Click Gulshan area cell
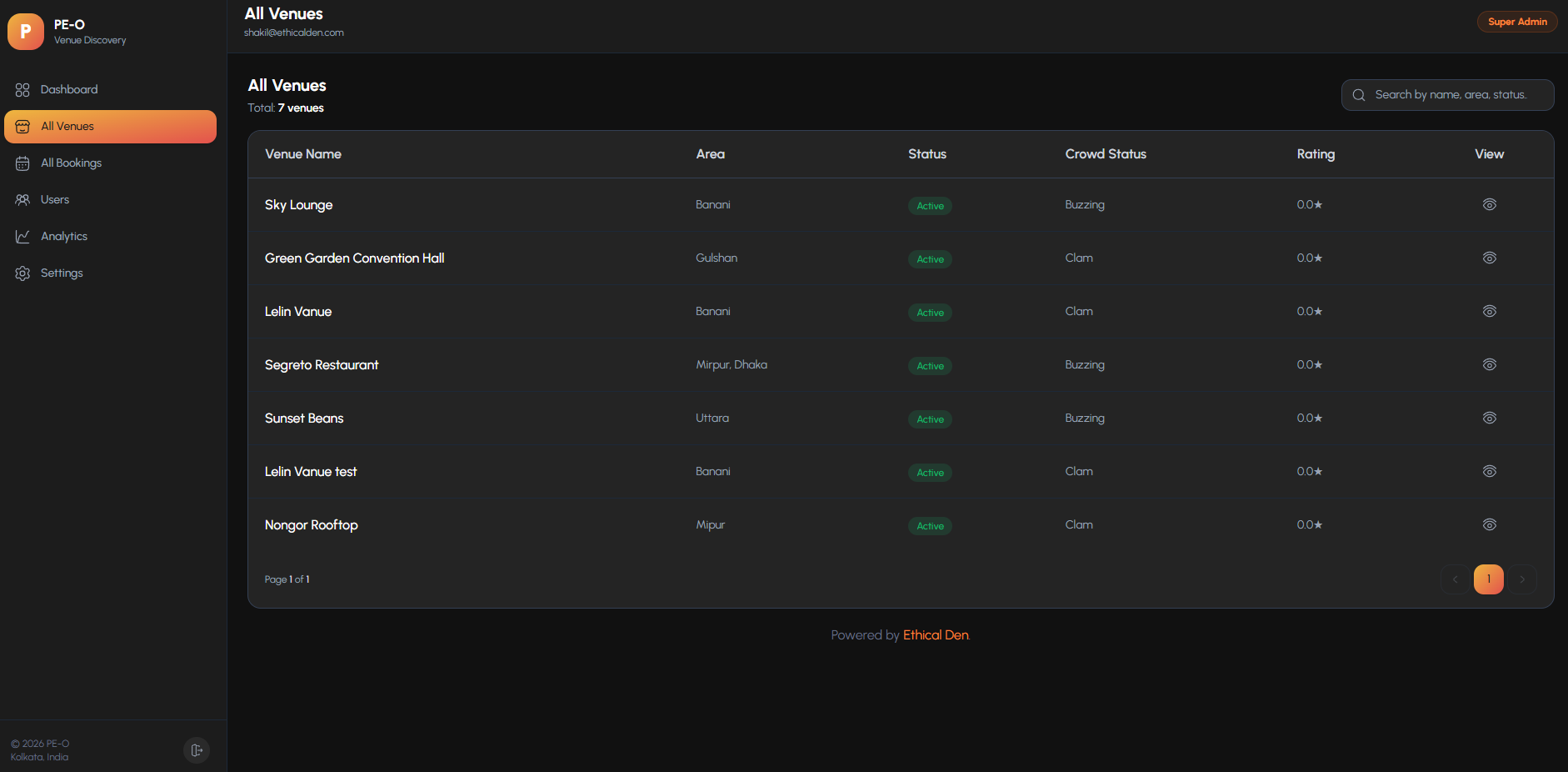Screen dimensions: 1568x772 pyautogui.click(x=717, y=258)
